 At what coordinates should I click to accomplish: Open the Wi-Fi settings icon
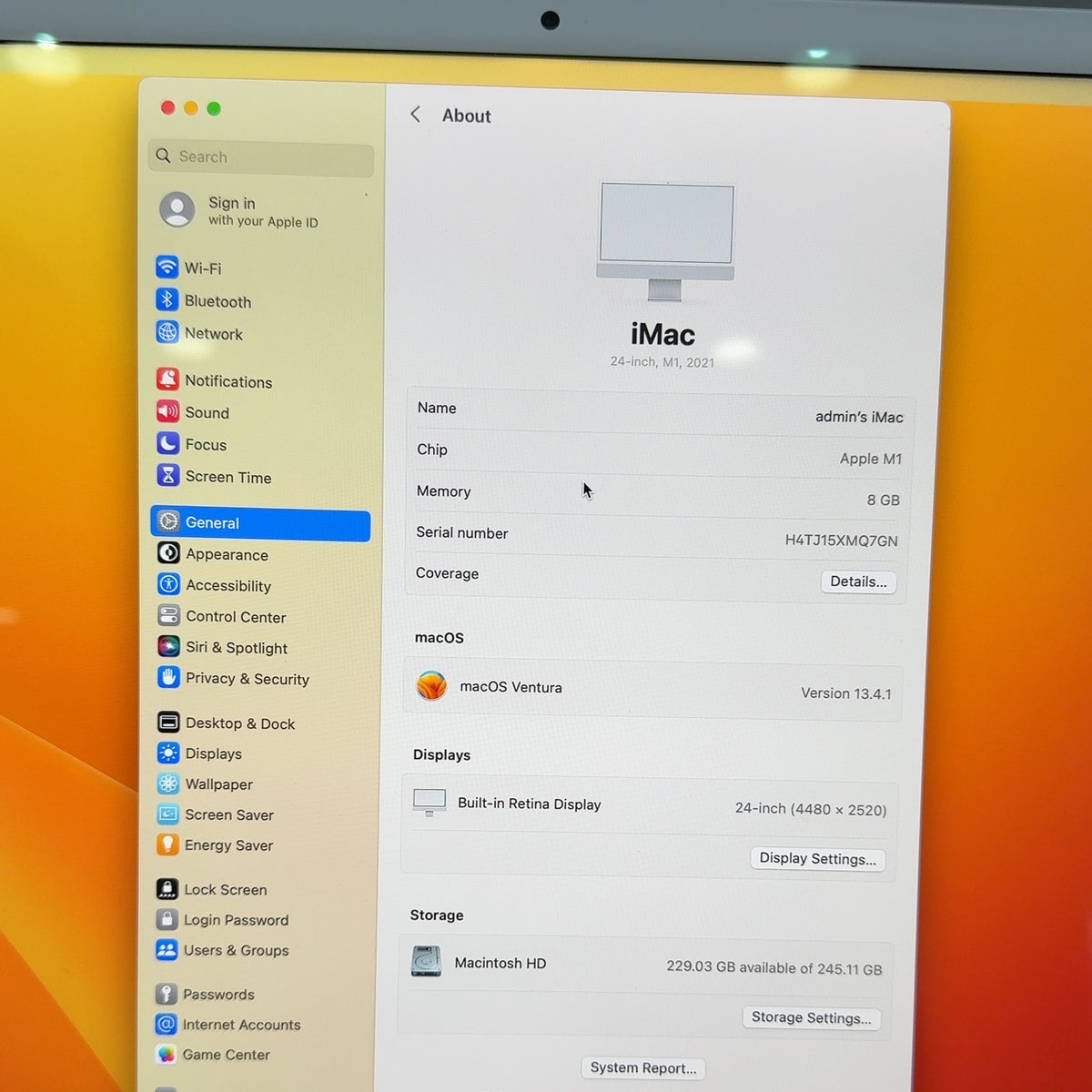pos(167,267)
